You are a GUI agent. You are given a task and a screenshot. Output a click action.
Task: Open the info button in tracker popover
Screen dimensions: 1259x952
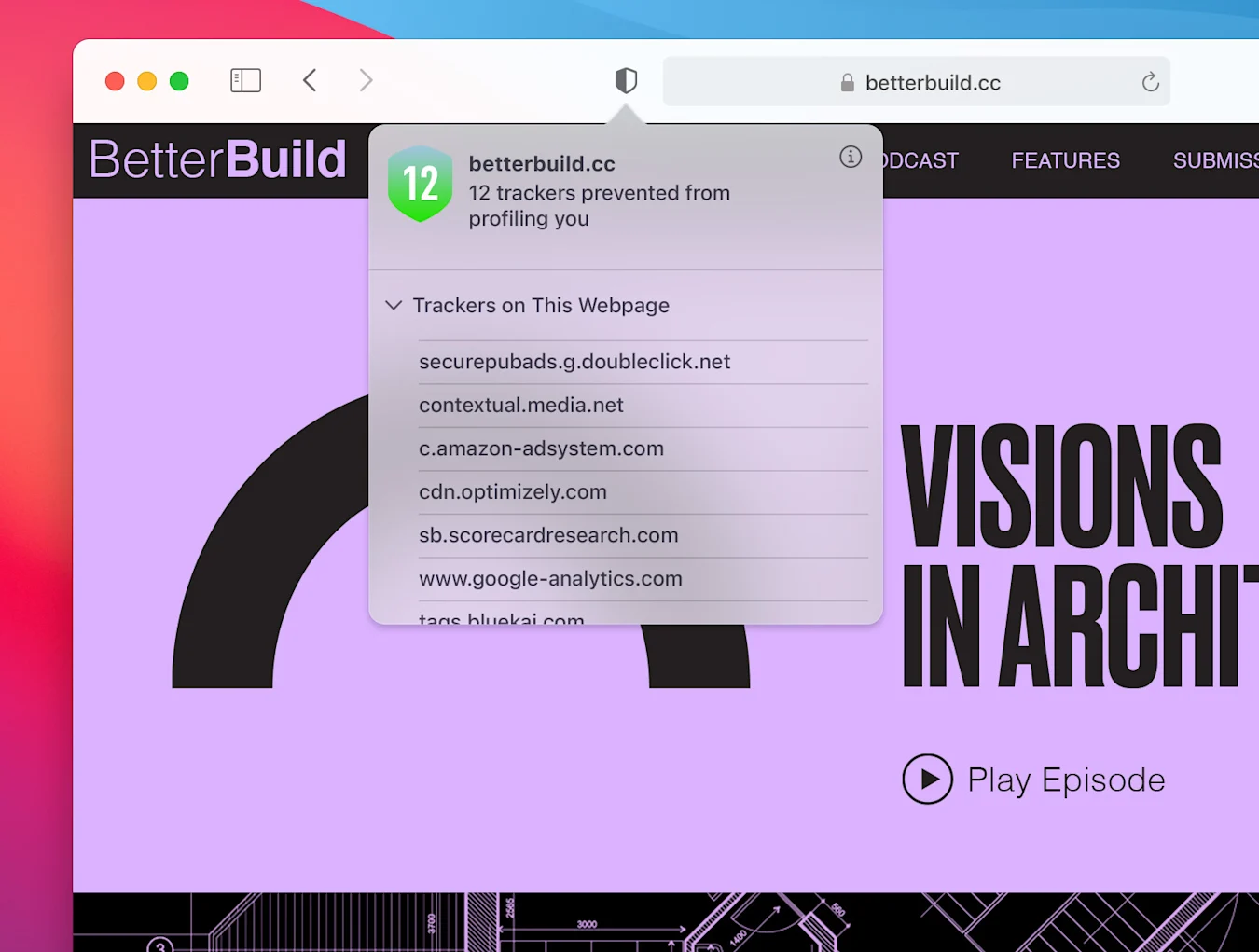coord(850,157)
